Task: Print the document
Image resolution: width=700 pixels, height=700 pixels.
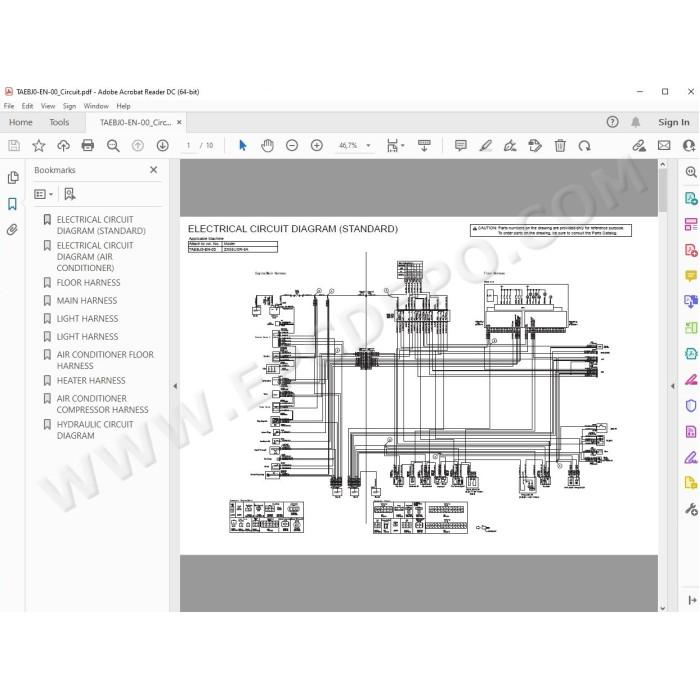Action: point(88,146)
